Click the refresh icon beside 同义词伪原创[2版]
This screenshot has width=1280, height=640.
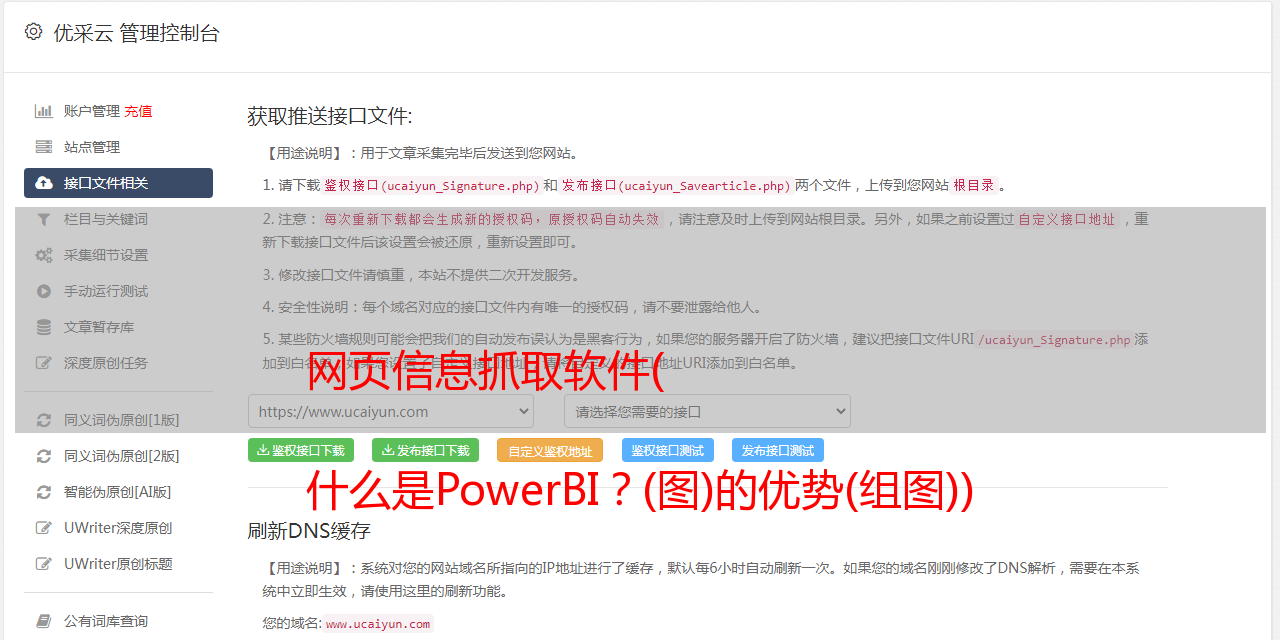(44, 456)
